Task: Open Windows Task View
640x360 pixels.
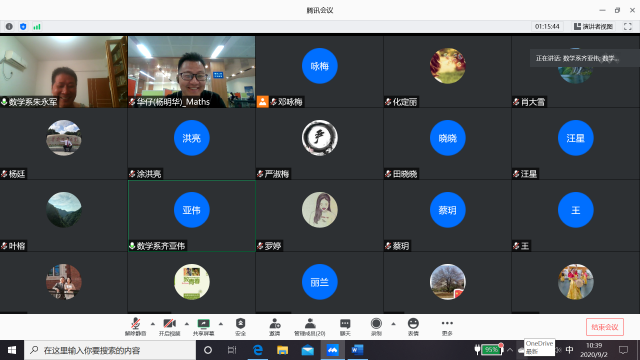Action: (x=232, y=350)
